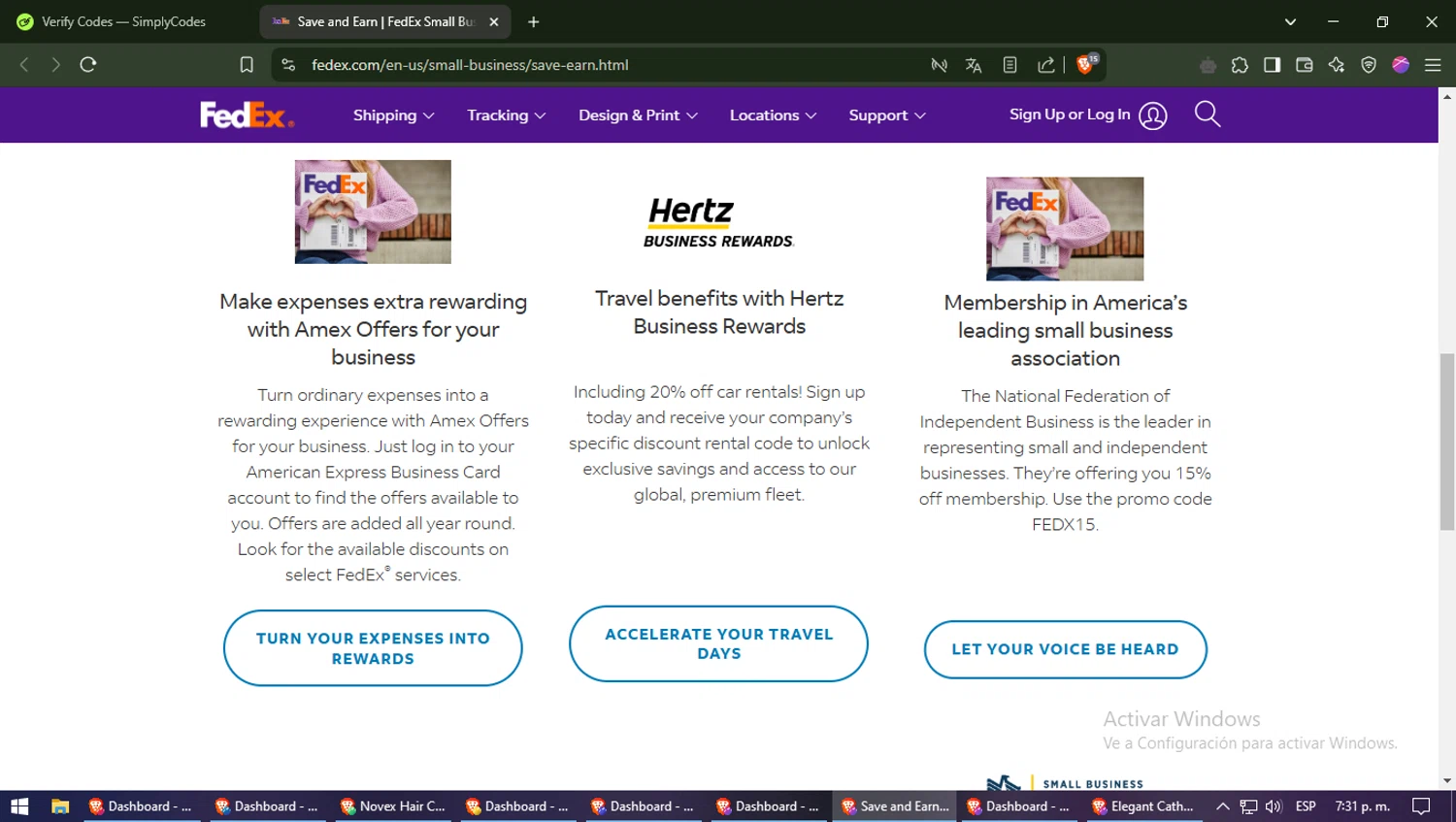
Task: Open site information icon in address bar
Action: pyautogui.click(x=288, y=65)
